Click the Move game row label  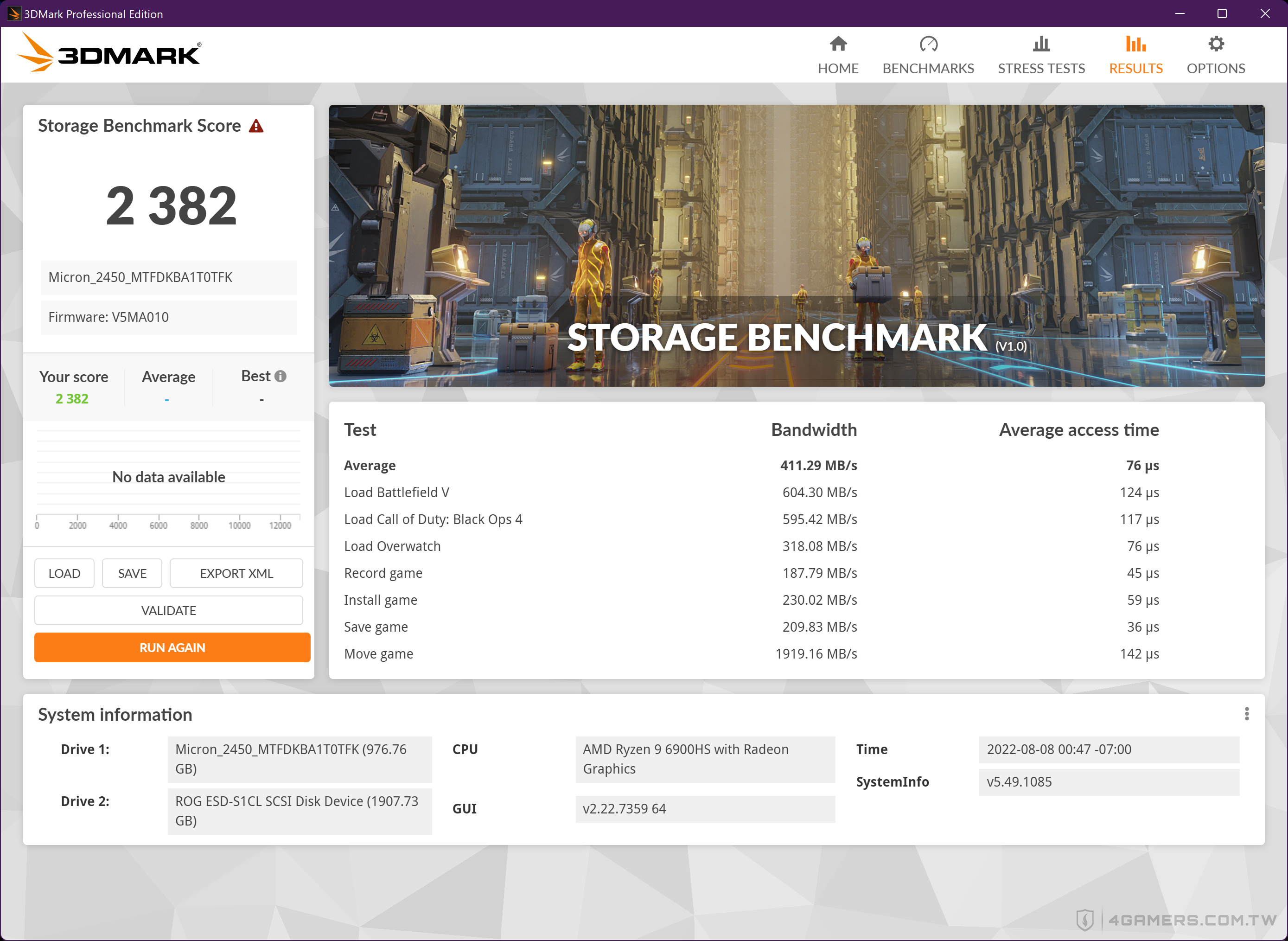tap(378, 653)
